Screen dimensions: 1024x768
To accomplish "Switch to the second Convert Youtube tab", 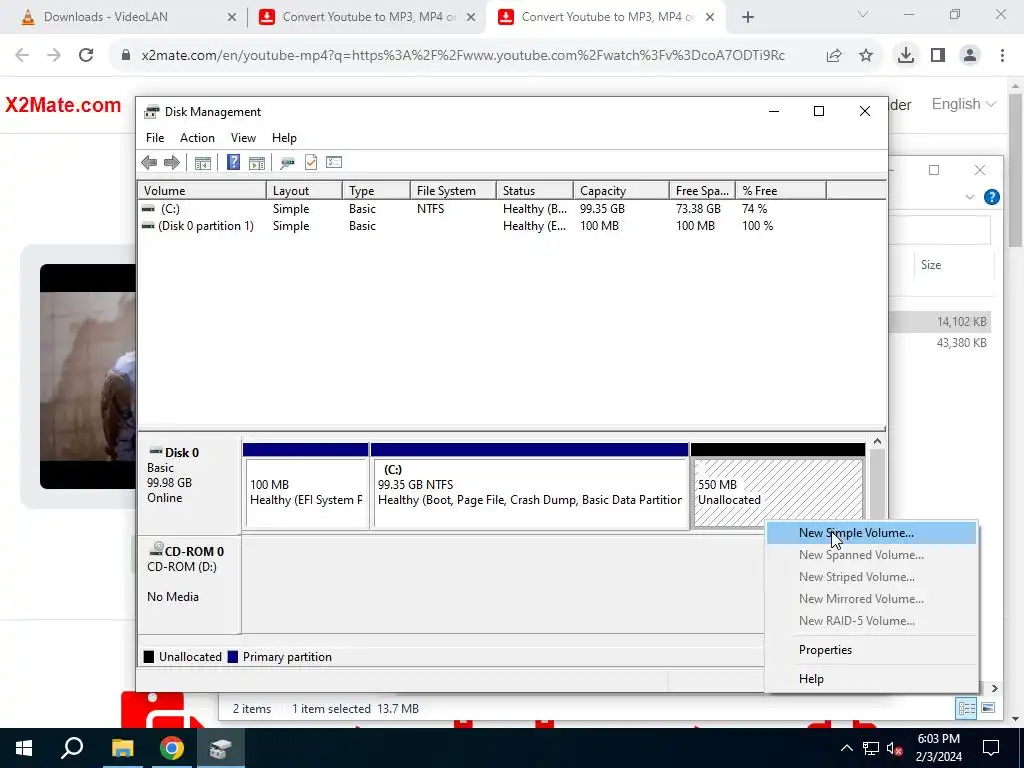I will (x=605, y=17).
